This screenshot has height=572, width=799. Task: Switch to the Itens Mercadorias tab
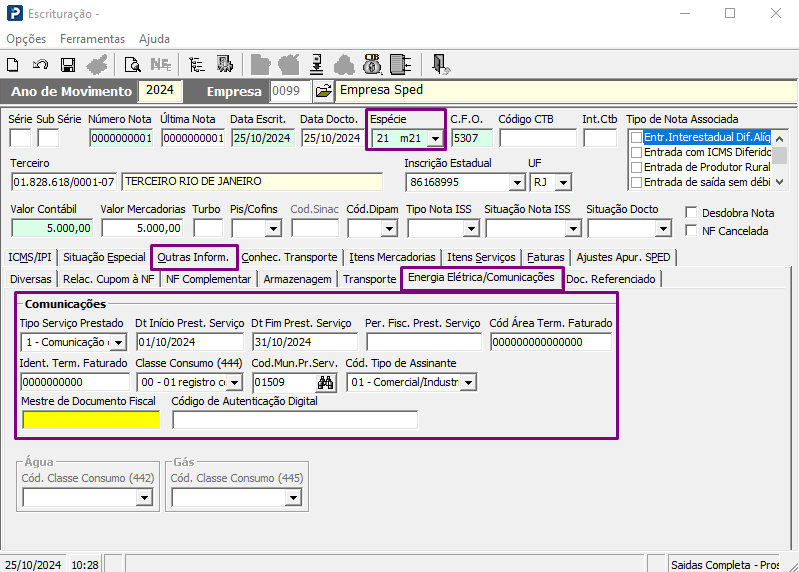click(392, 257)
